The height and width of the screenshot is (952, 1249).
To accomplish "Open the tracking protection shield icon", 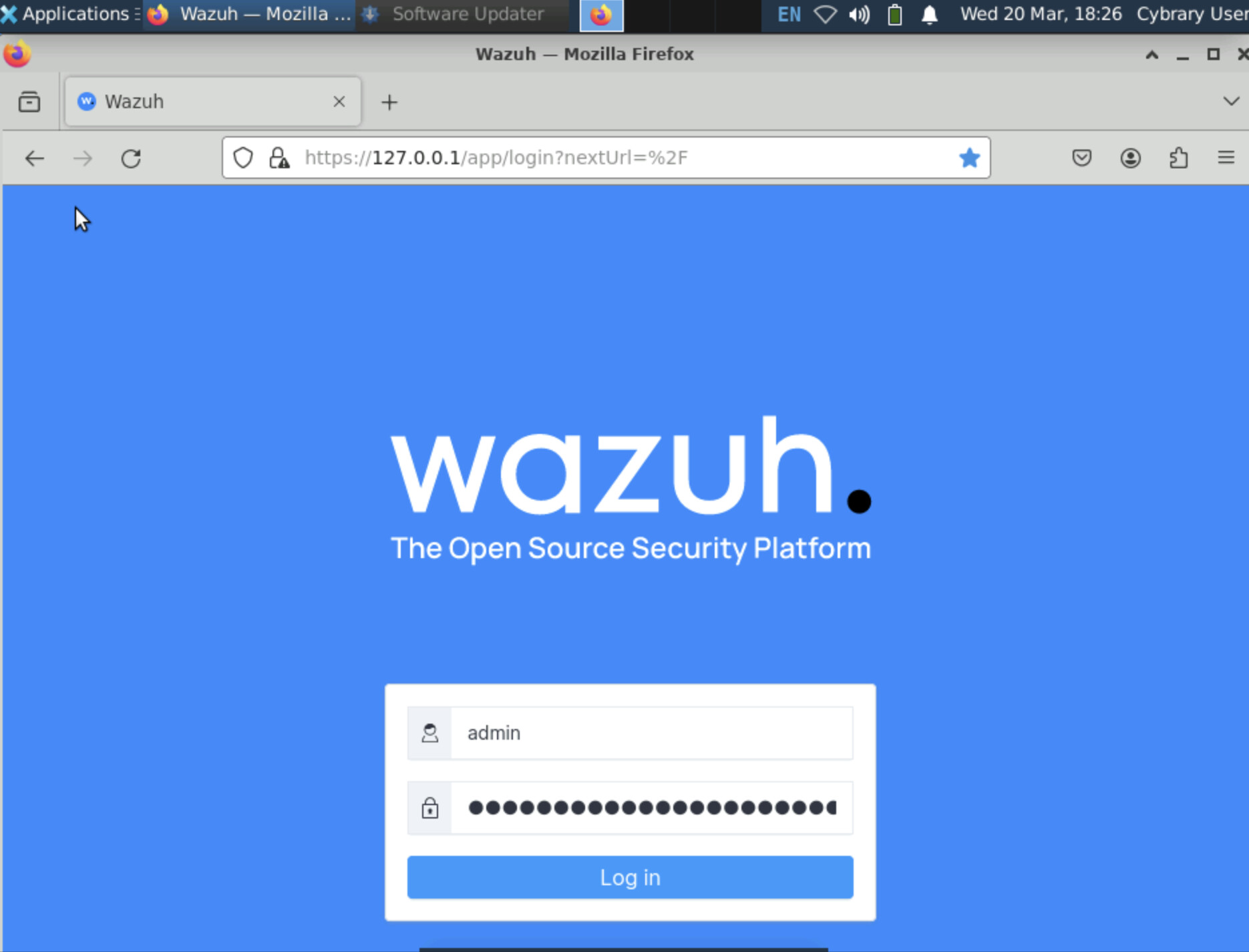I will point(243,158).
